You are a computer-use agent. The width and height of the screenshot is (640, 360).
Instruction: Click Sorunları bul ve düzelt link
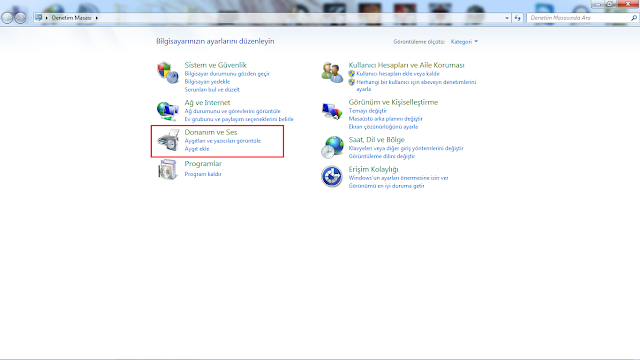[x=212, y=90]
